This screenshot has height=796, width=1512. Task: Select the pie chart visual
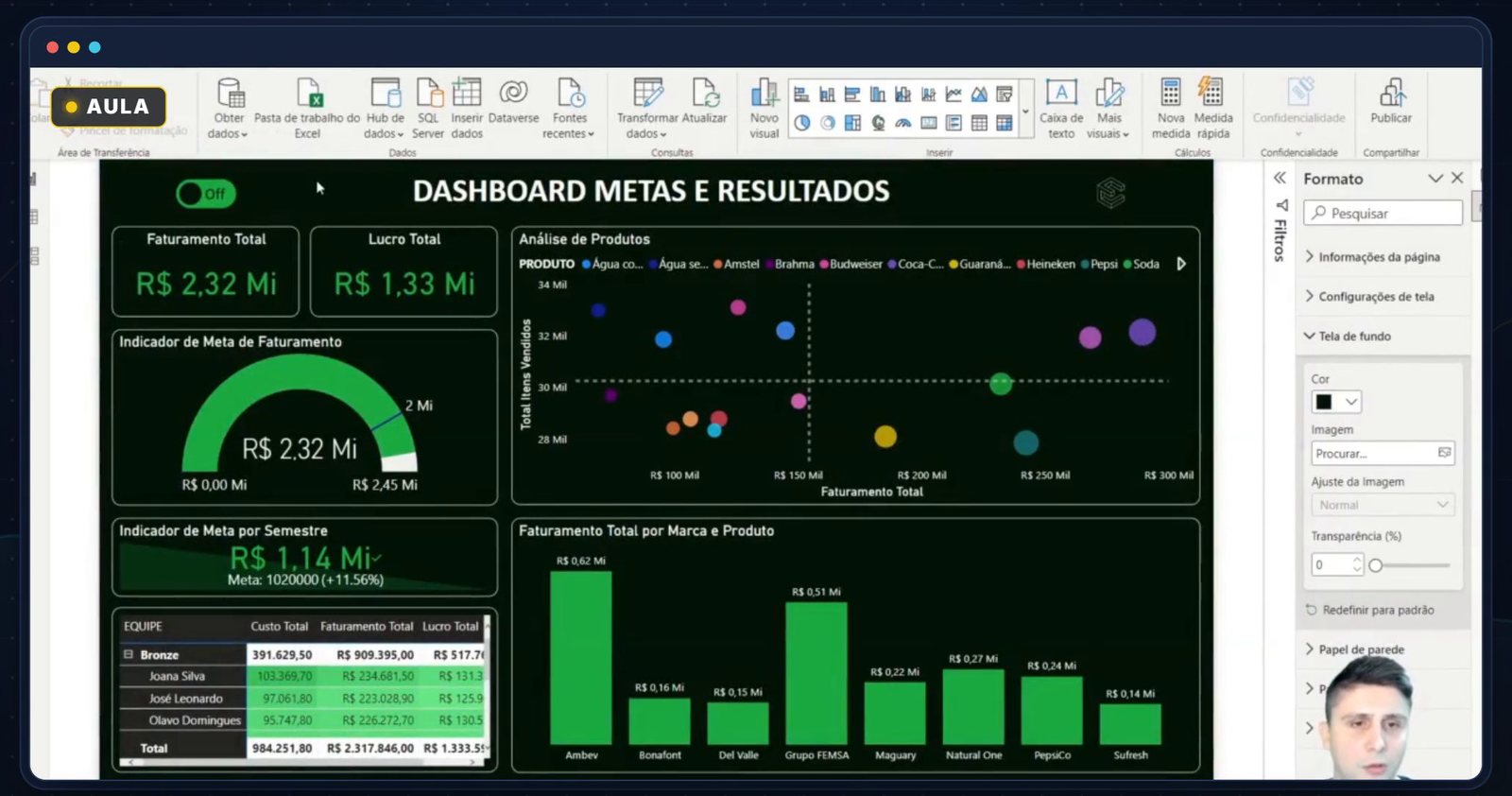(801, 123)
